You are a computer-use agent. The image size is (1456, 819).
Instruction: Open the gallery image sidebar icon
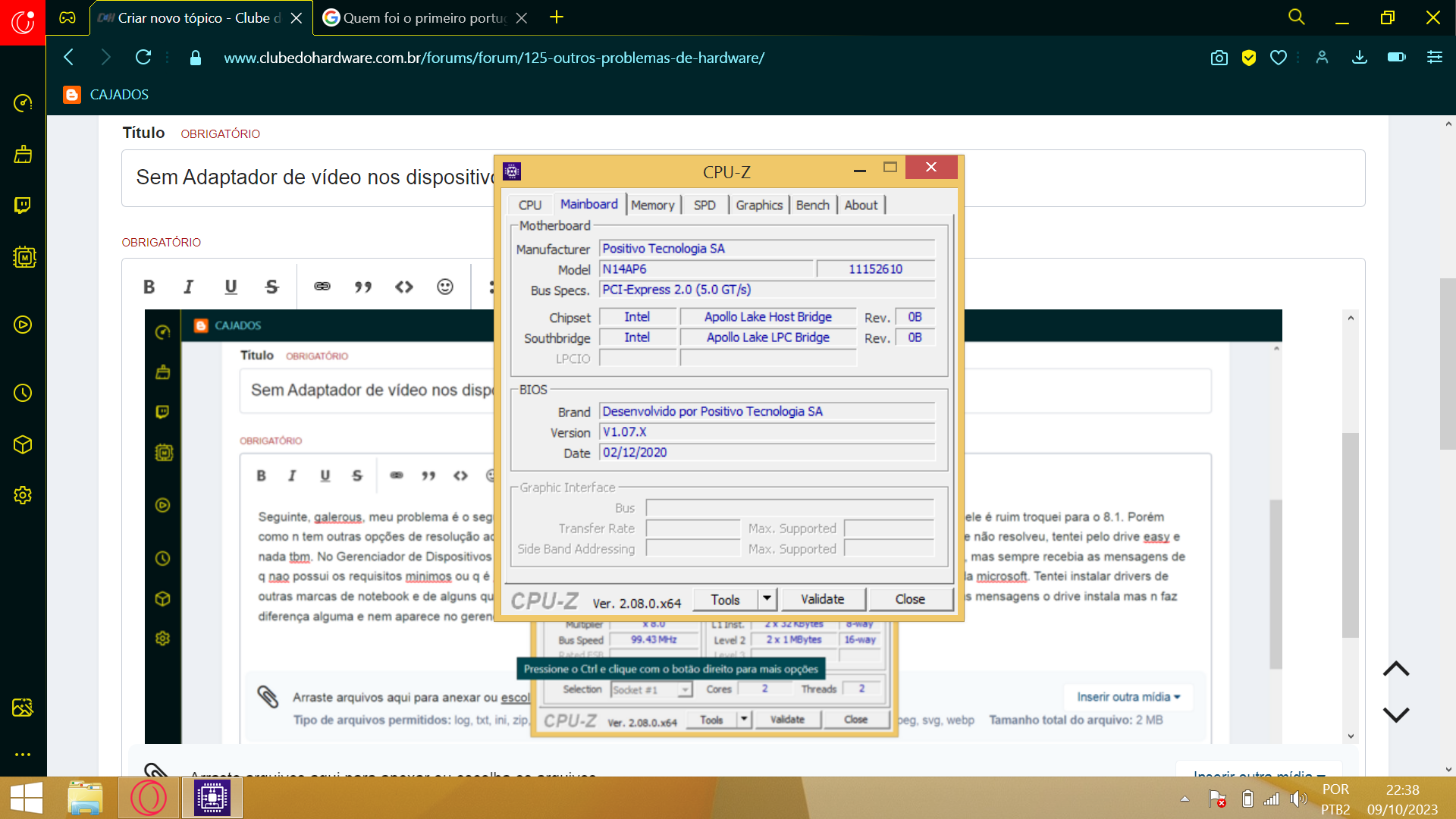[x=23, y=708]
